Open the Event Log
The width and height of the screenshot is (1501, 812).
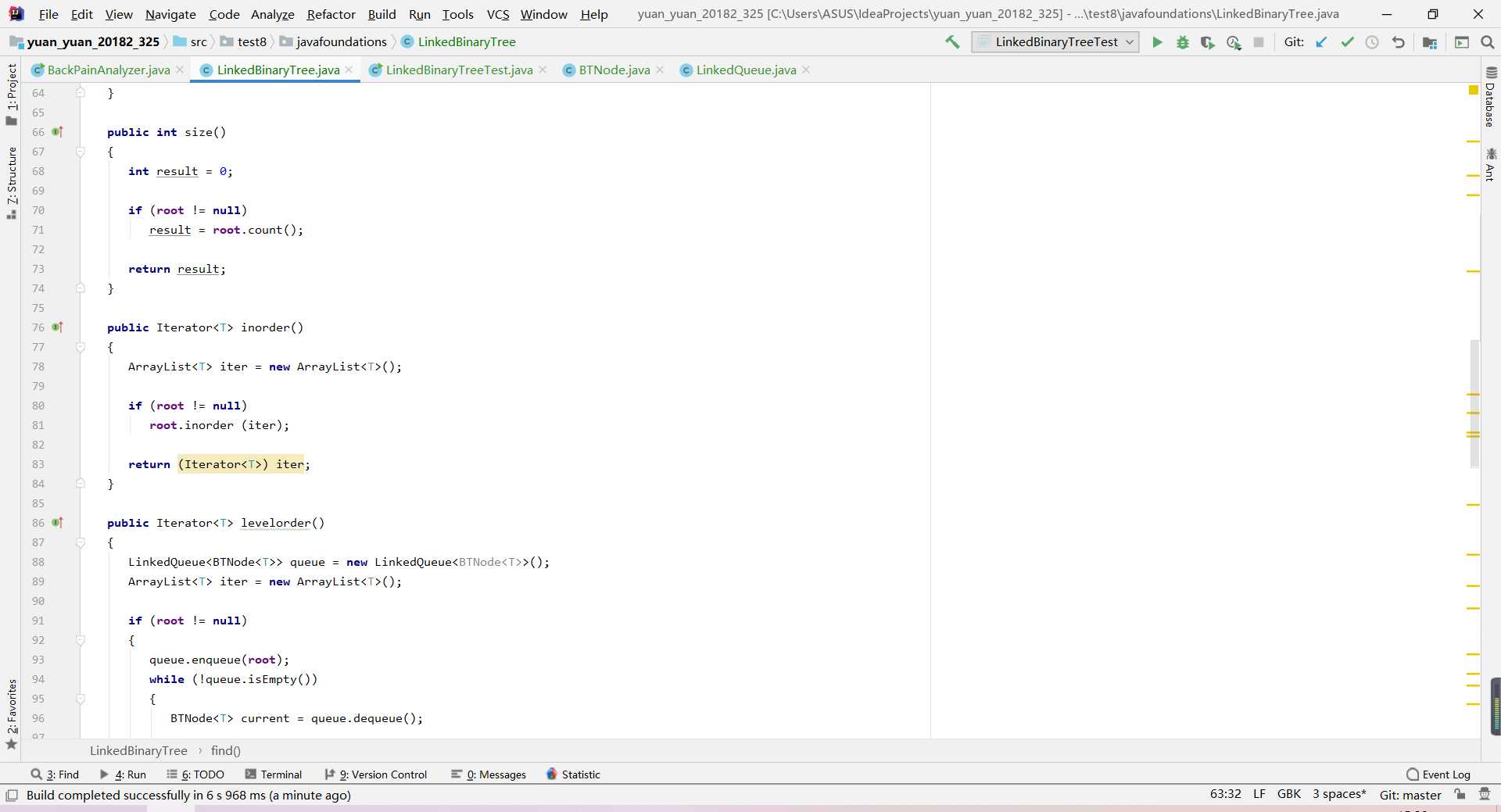(1438, 774)
